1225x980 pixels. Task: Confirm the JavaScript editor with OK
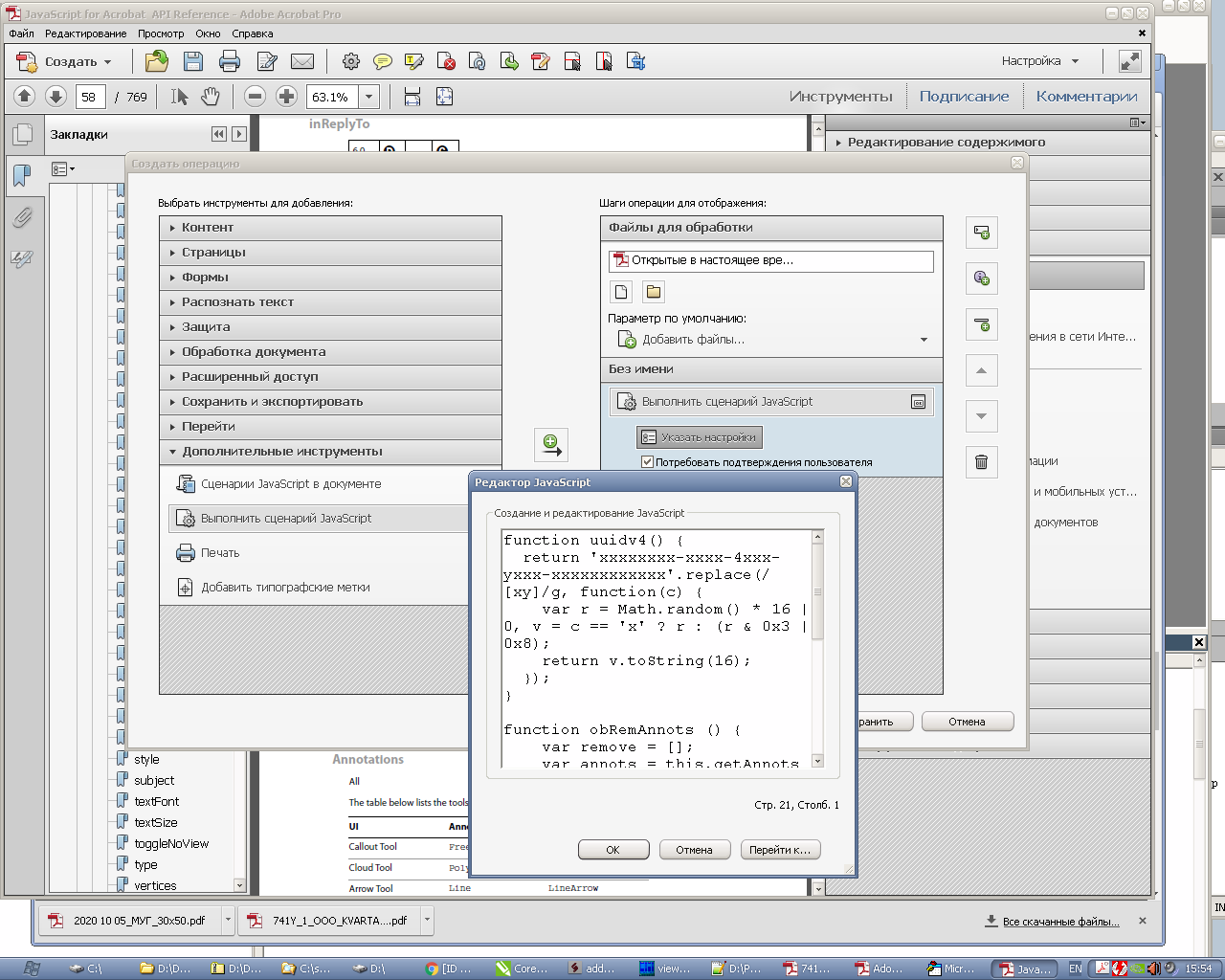pos(613,850)
